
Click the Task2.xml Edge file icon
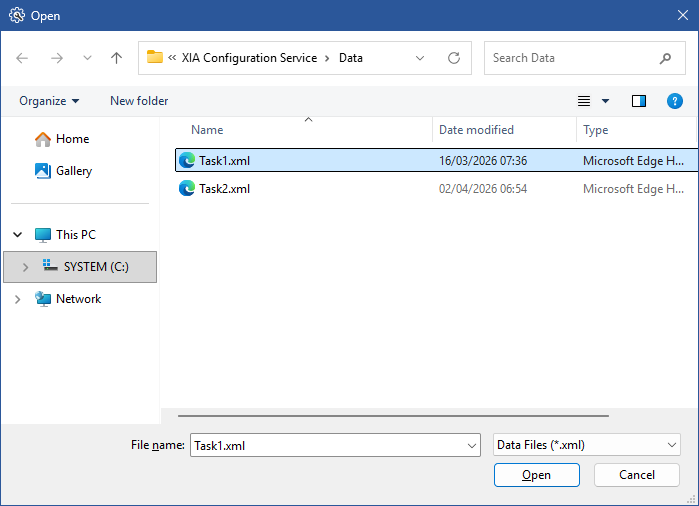pyautogui.click(x=186, y=188)
